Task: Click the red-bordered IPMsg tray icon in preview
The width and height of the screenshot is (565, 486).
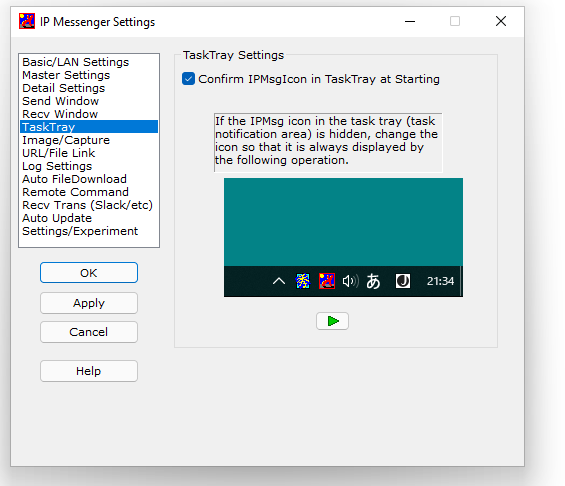Action: [327, 281]
